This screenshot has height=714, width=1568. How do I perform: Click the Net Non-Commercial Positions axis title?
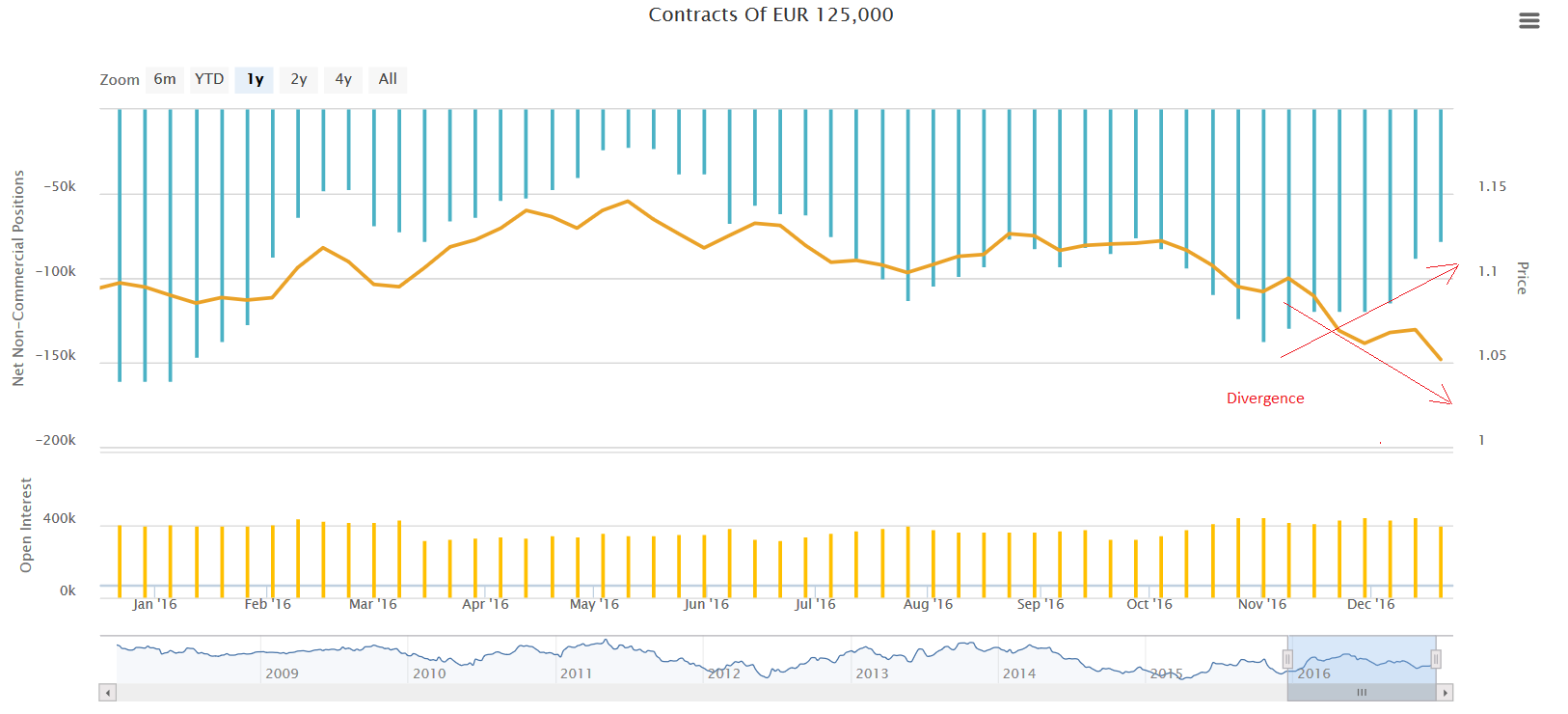[x=18, y=278]
